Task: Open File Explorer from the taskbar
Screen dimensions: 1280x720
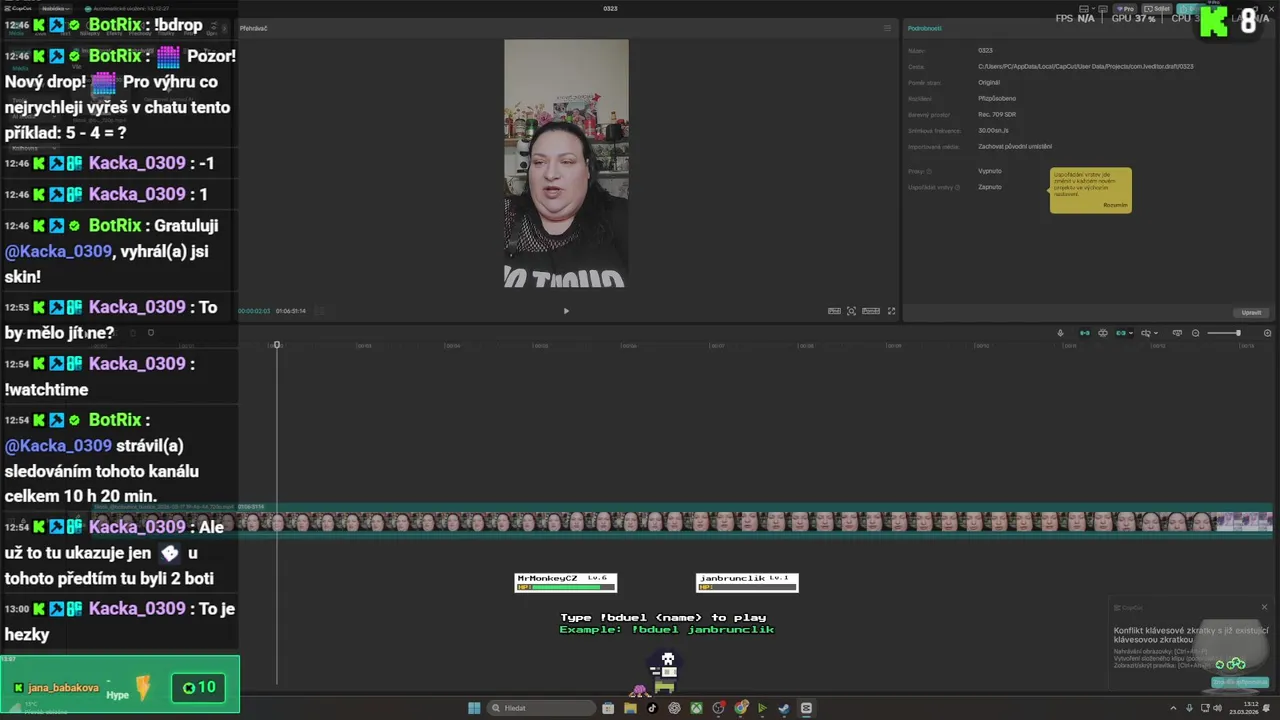Action: tap(630, 708)
